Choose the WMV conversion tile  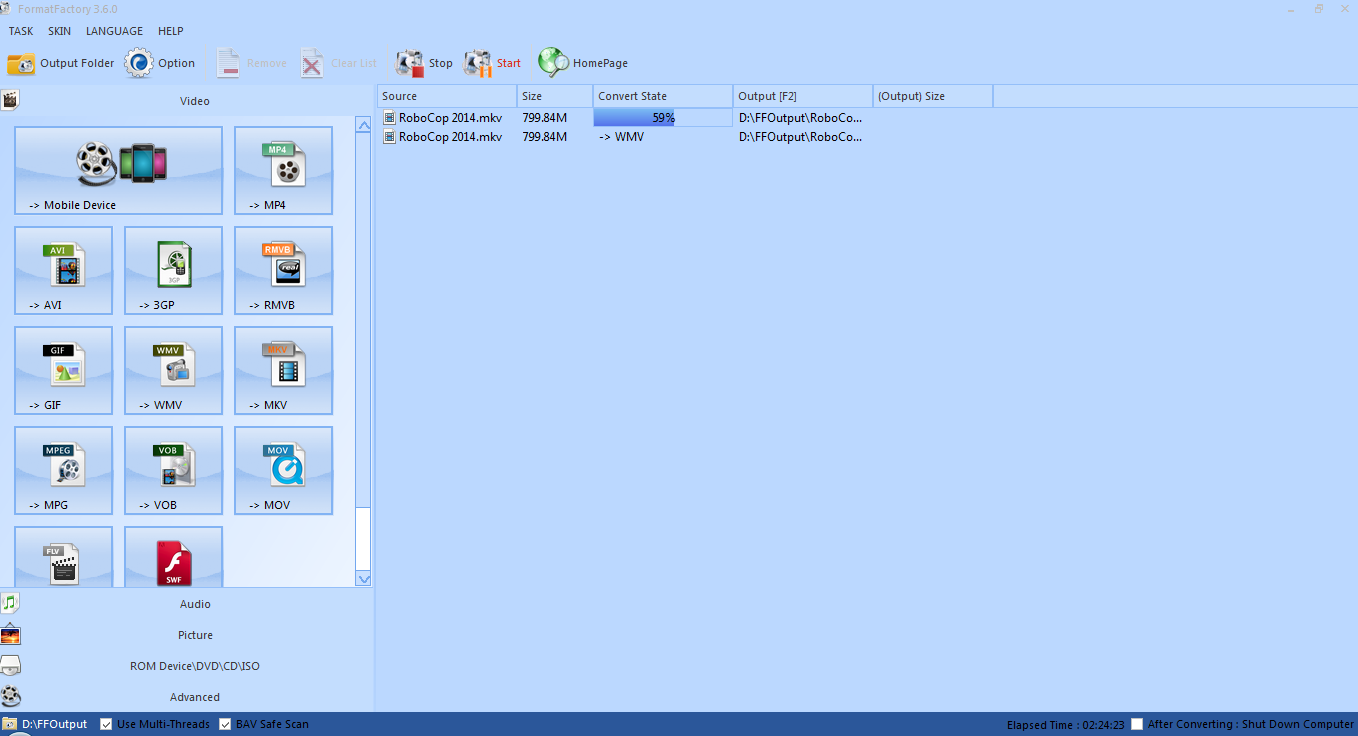tap(173, 370)
